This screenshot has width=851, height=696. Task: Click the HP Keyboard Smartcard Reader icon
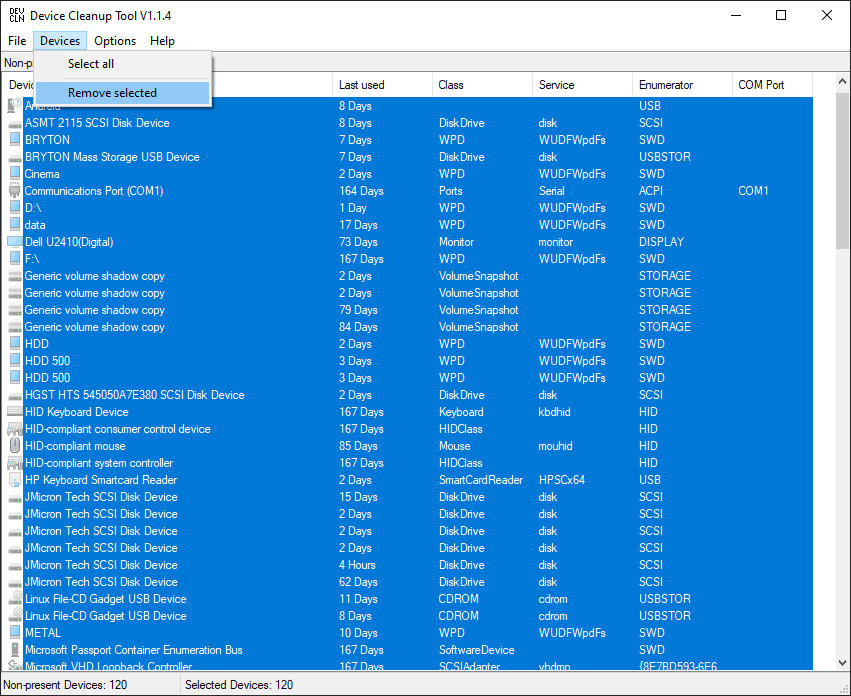(x=15, y=480)
